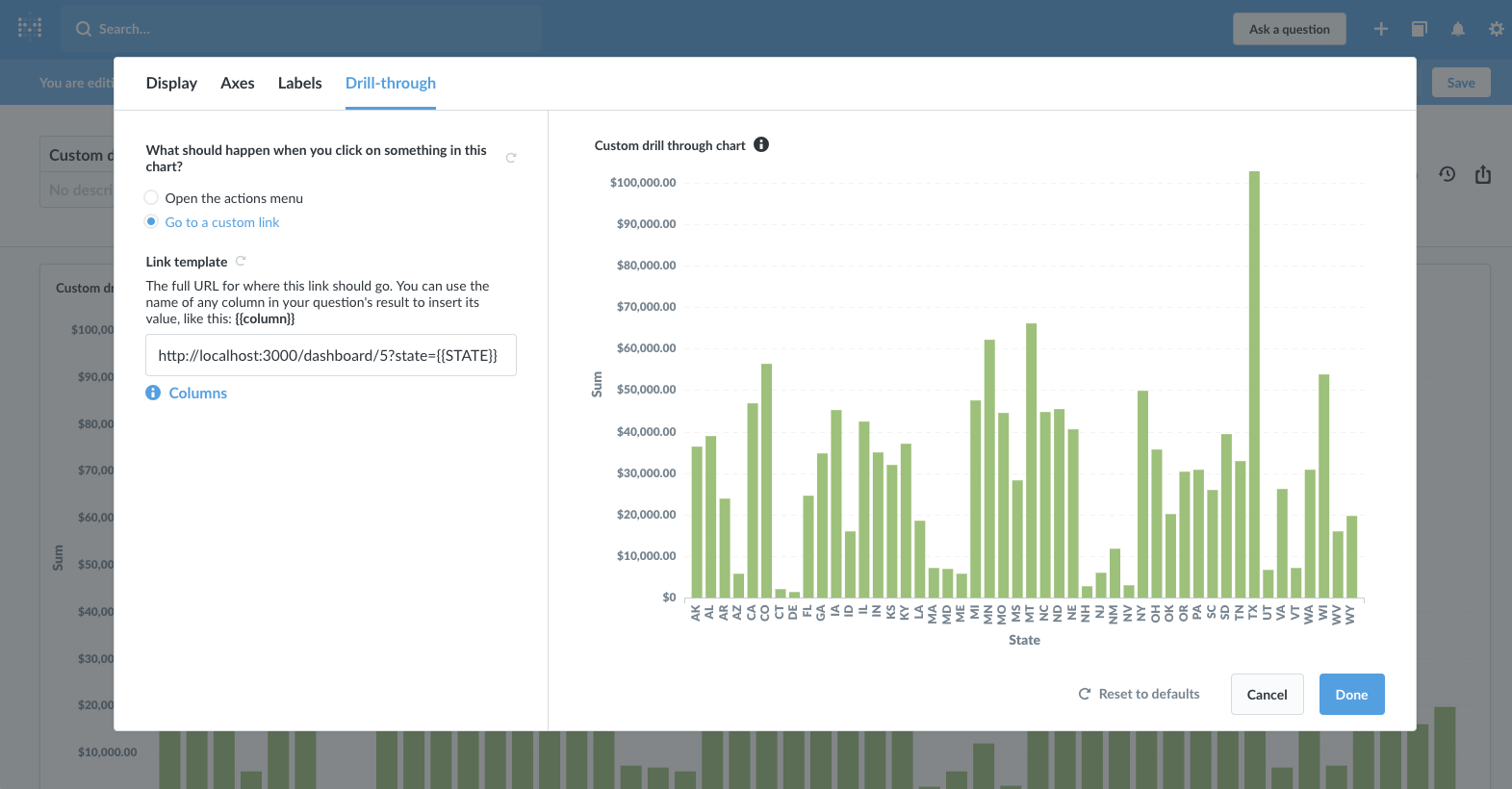The width and height of the screenshot is (1512, 789).
Task: Click the $100,000.00 axis value
Action: (x=643, y=182)
